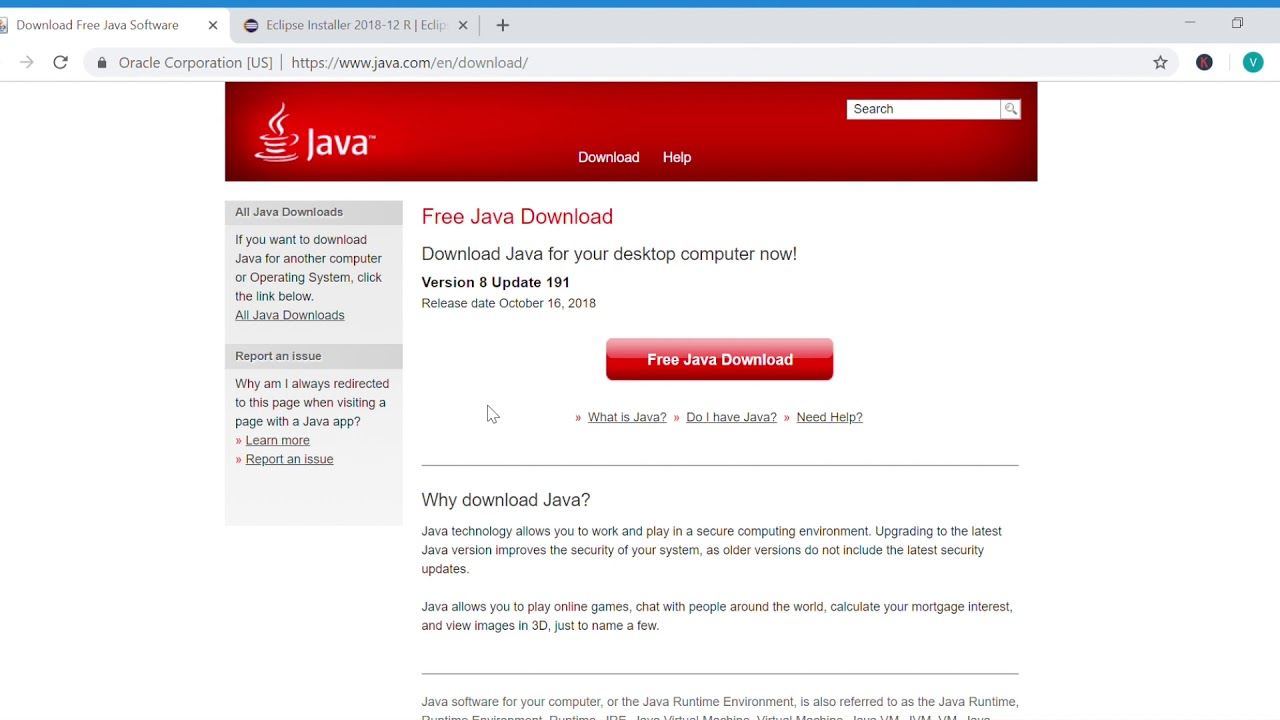The image size is (1280, 720).
Task: Click the Release date October 16, 2018 text
Action: (x=508, y=303)
